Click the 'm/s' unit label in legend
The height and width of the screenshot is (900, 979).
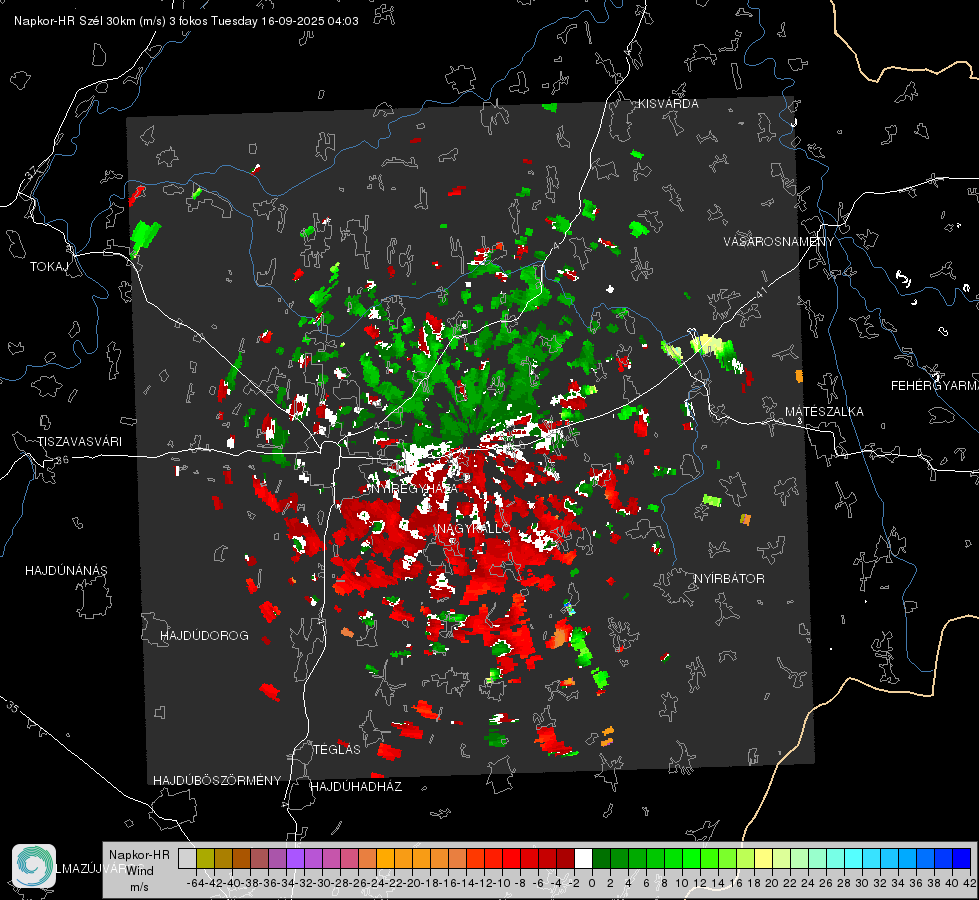pos(139,887)
